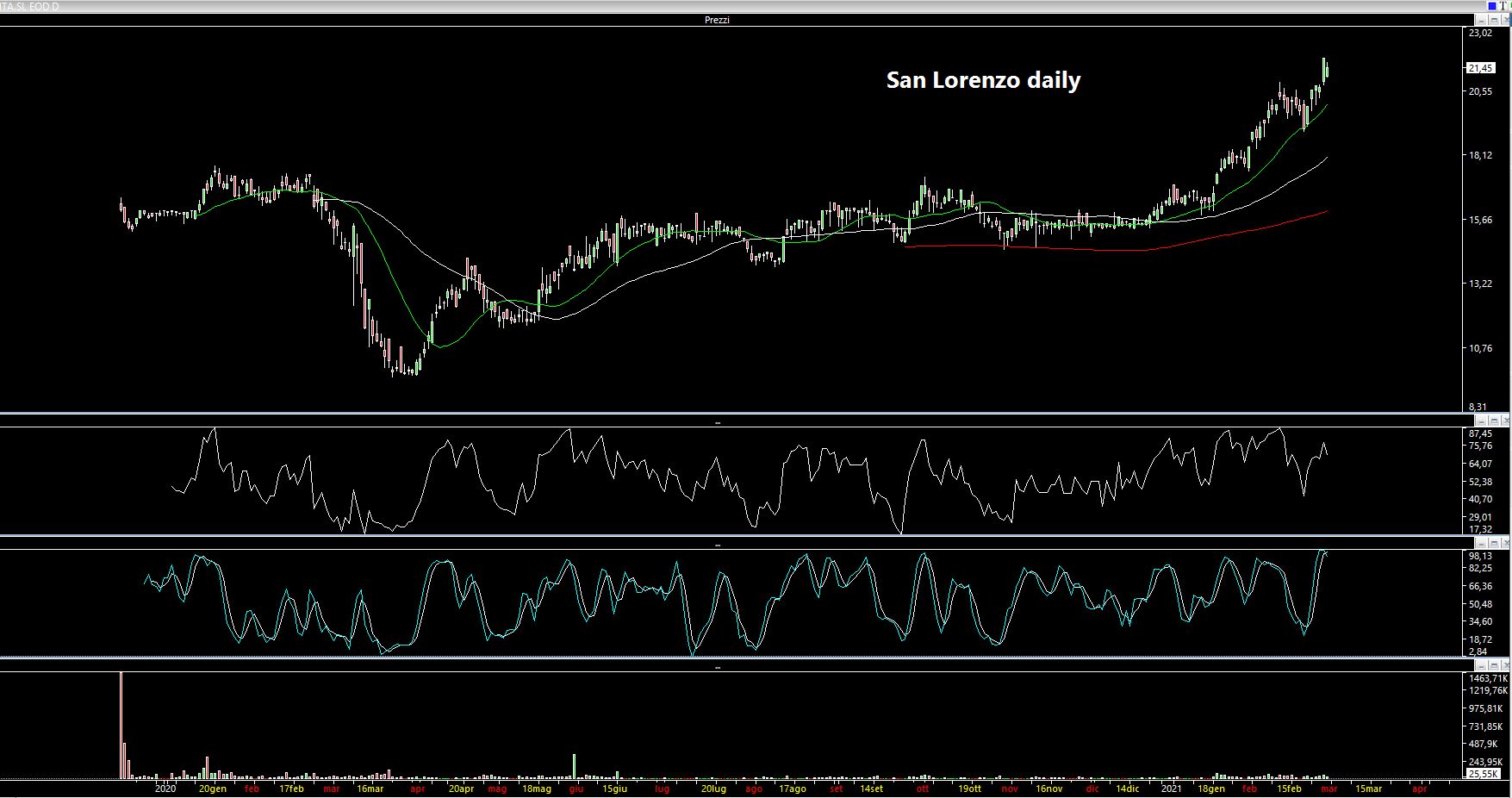Click the 487,9K volume scale value
The image size is (1512, 798).
click(x=1484, y=745)
